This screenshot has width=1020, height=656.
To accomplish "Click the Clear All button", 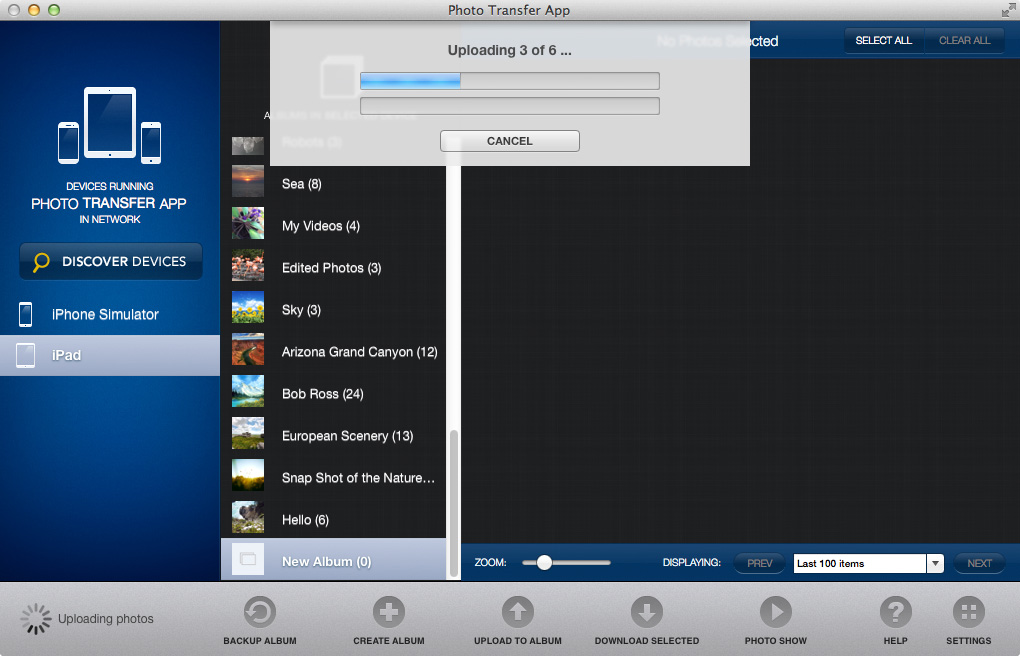I will pyautogui.click(x=964, y=40).
